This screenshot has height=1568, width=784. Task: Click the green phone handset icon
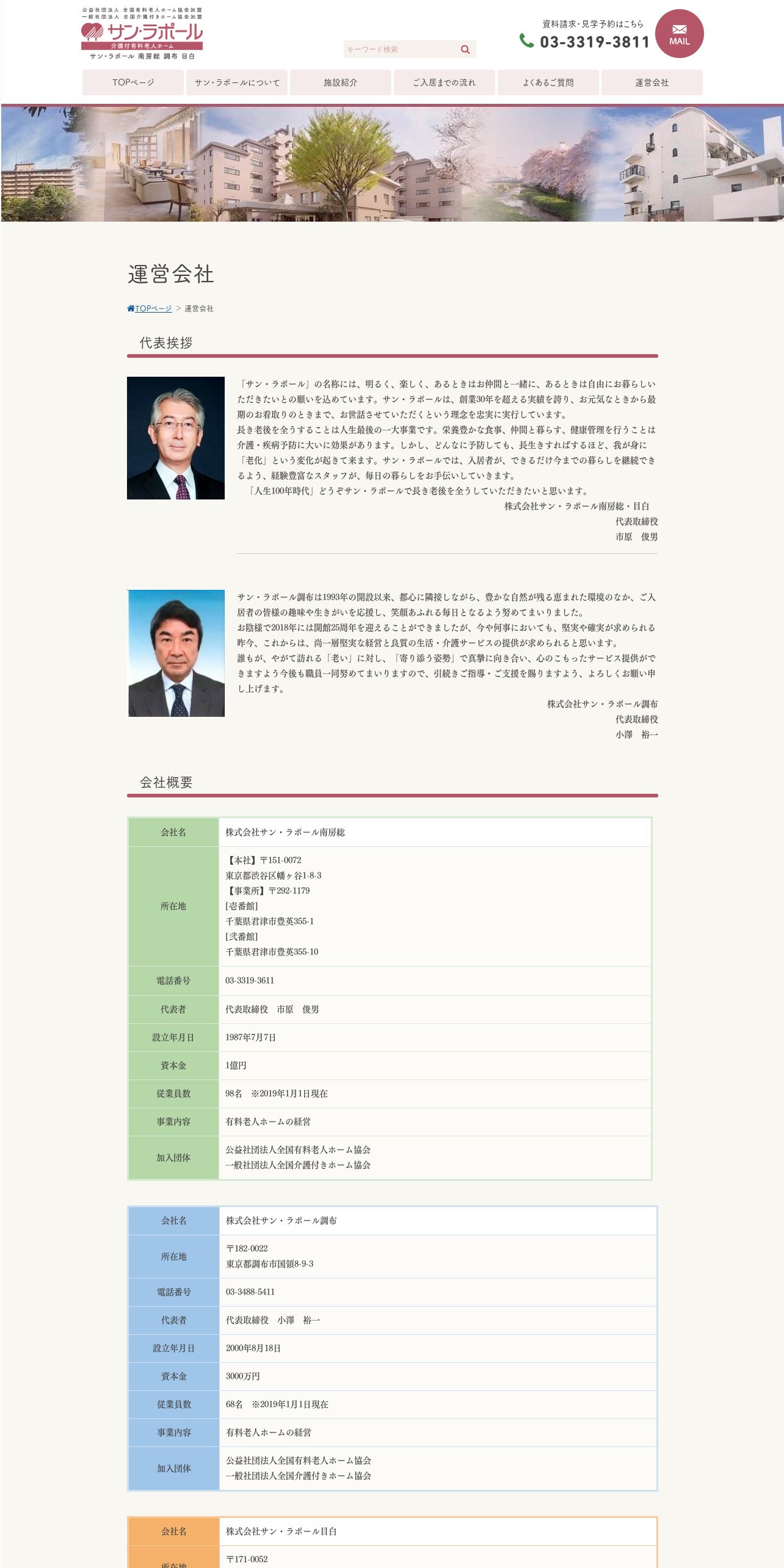coord(526,40)
